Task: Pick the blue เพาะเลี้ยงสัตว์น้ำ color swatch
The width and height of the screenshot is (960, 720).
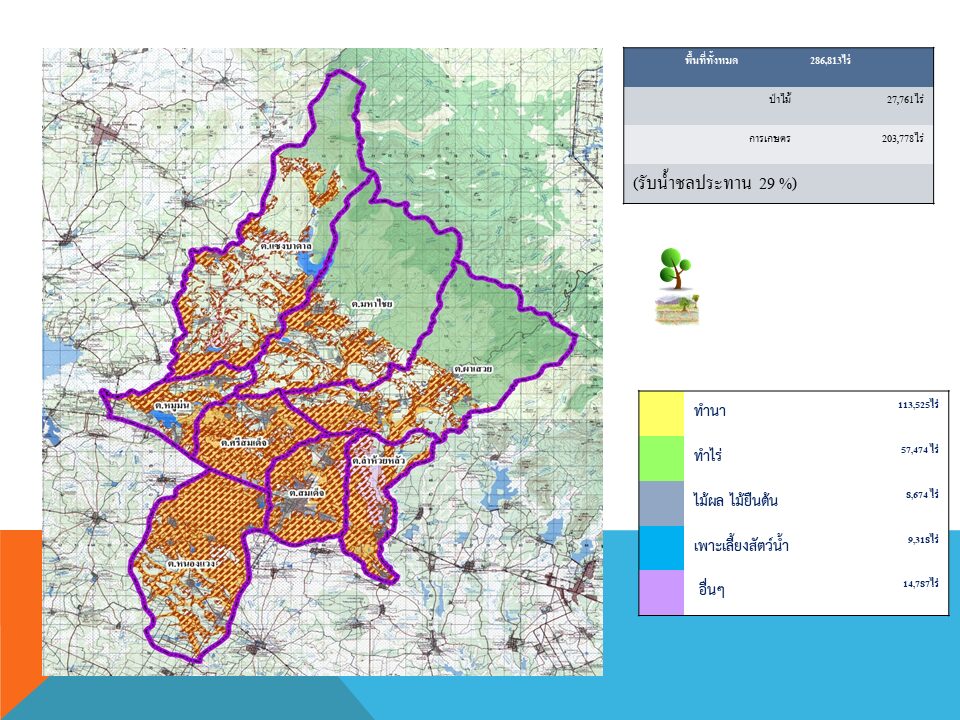Action: point(661,547)
